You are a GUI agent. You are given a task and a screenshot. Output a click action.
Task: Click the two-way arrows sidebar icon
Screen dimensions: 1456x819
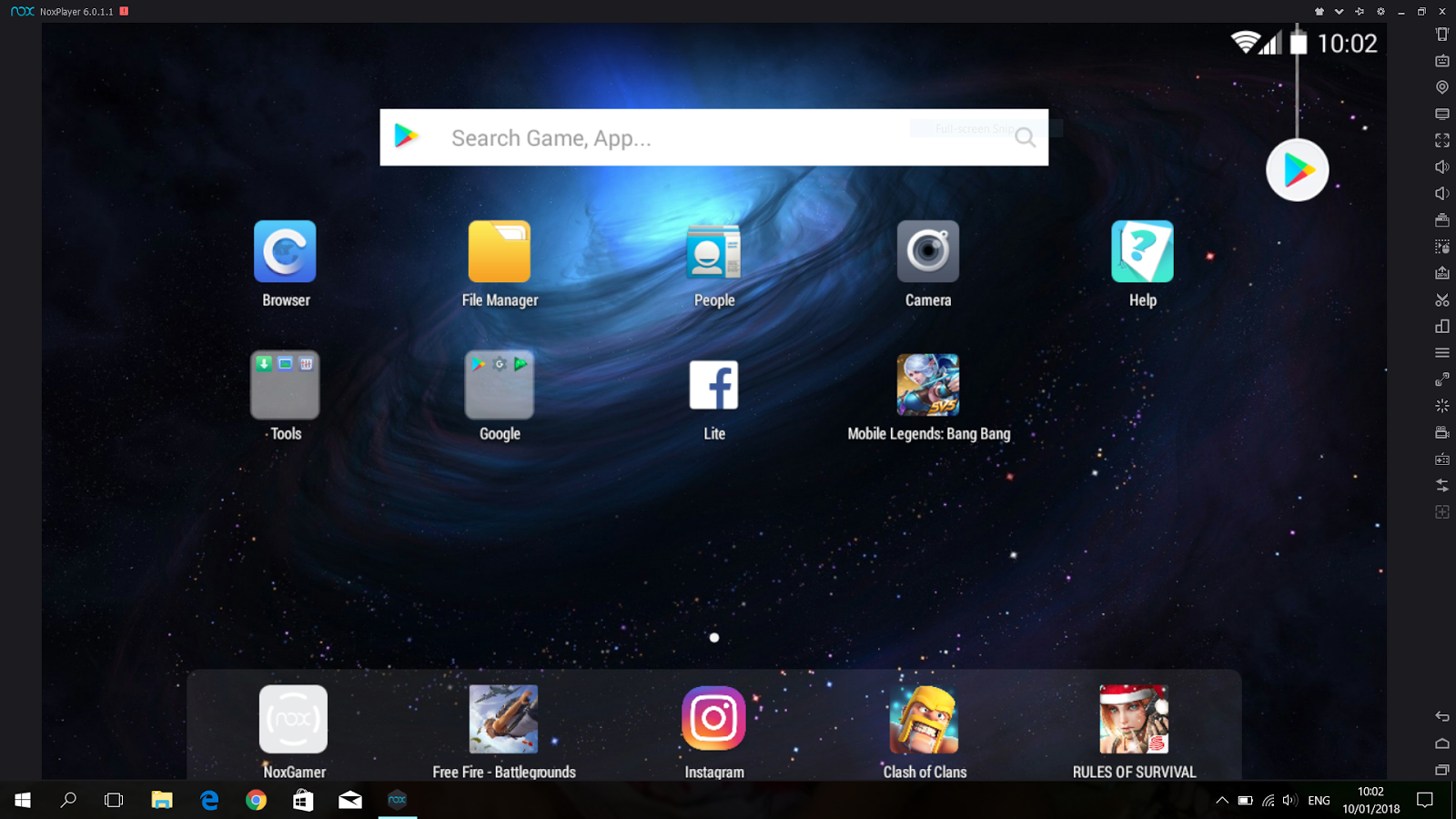coord(1442,485)
